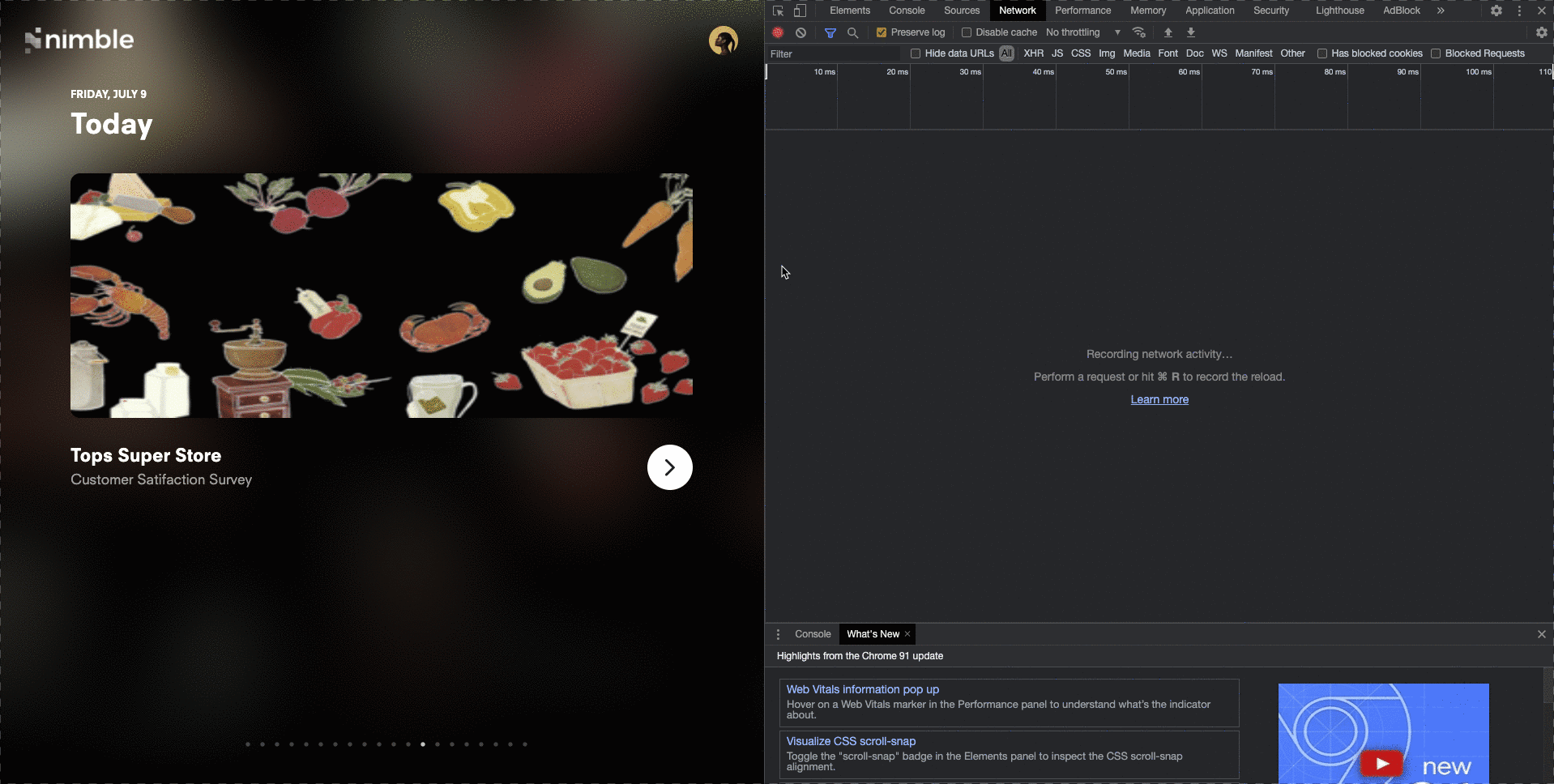Image resolution: width=1554 pixels, height=784 pixels.
Task: Toggle the network filter funnel icon
Action: [x=830, y=32]
